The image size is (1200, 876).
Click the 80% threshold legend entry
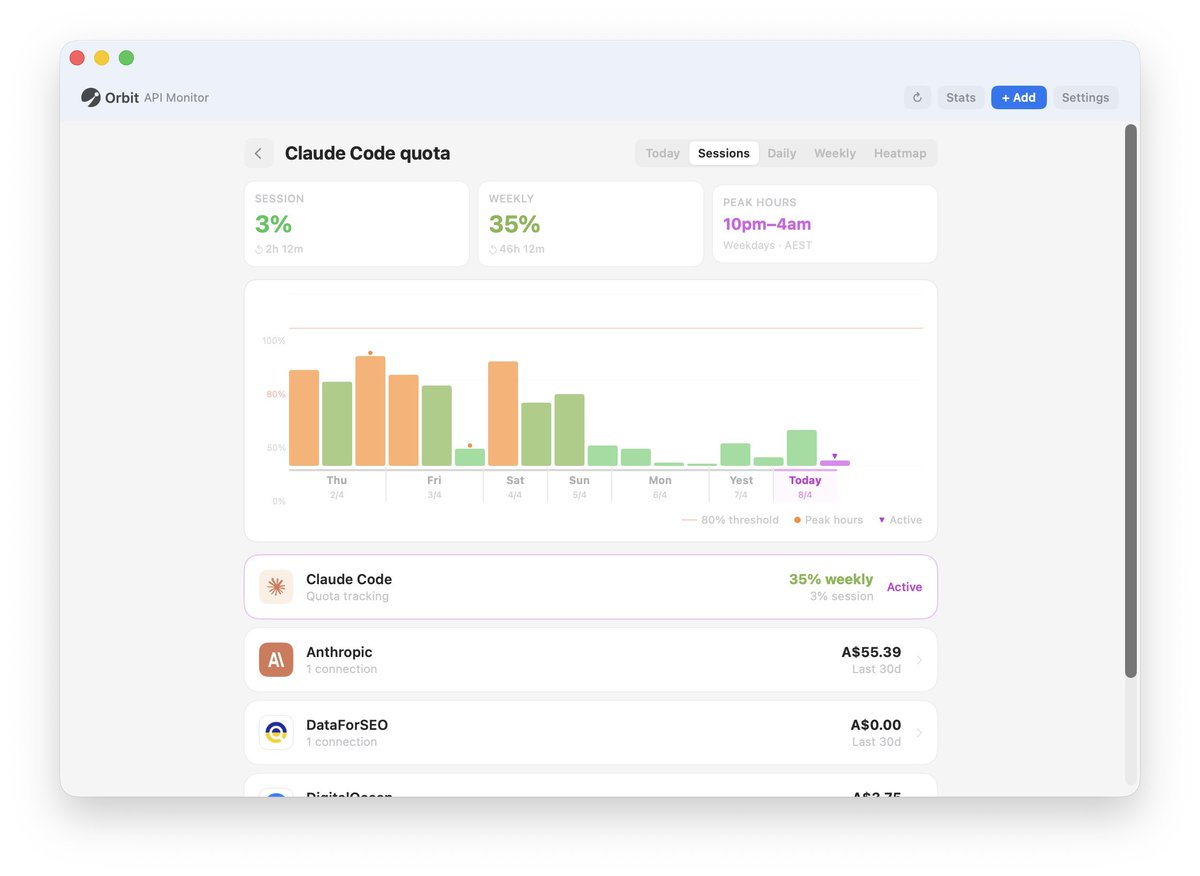(730, 520)
